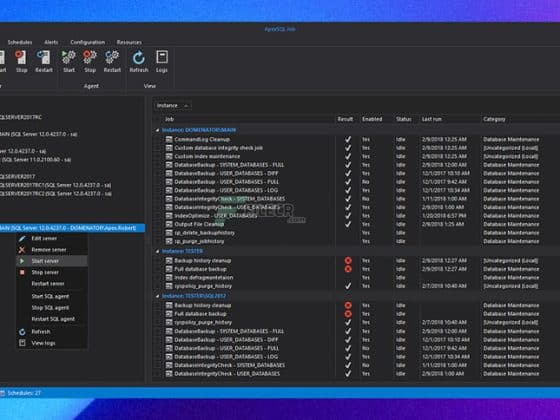Sort by the Category column header

494,119
